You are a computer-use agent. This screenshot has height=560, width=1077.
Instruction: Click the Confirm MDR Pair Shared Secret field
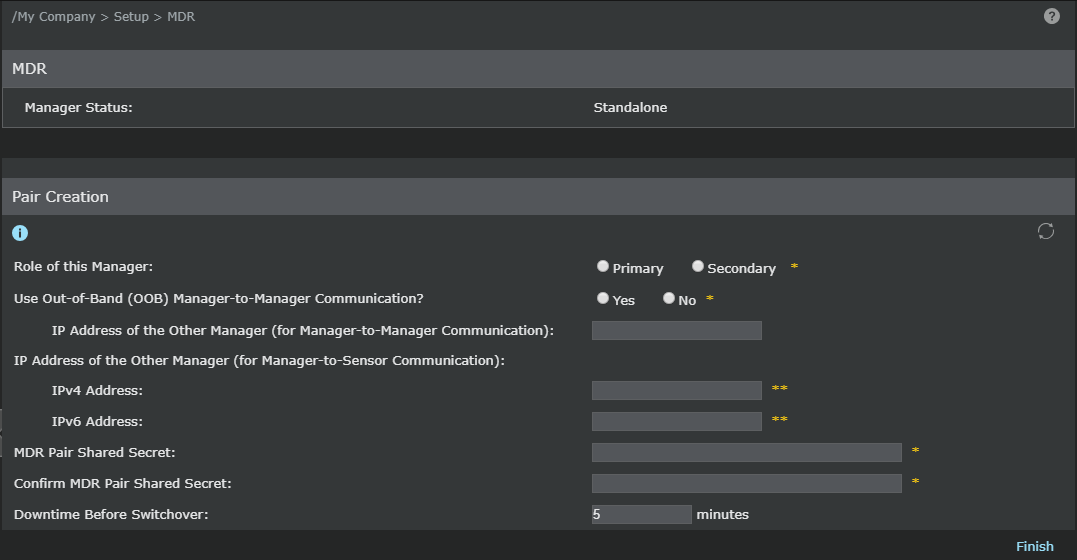tap(747, 483)
